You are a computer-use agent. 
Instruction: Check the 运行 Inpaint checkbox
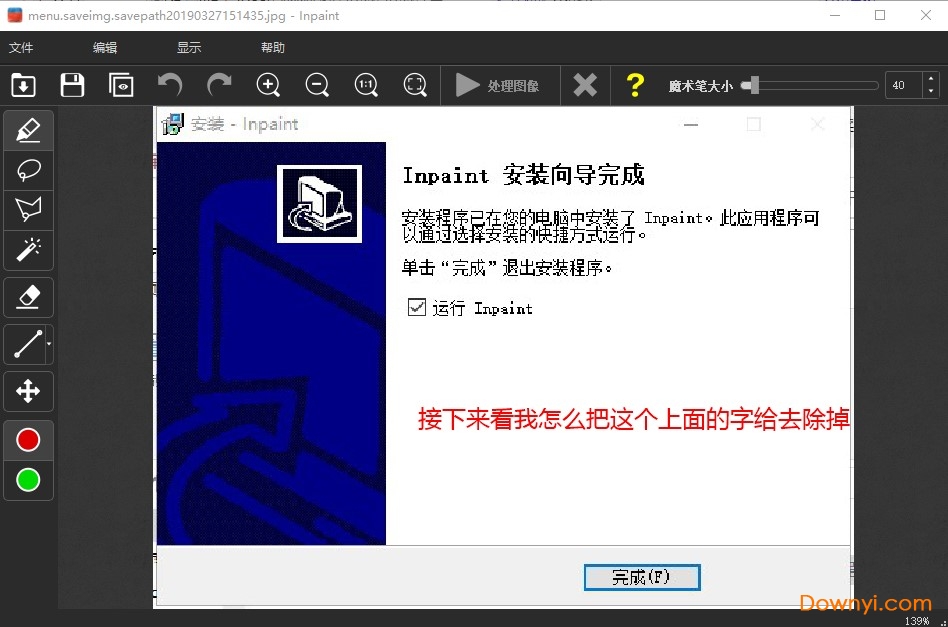click(x=417, y=307)
